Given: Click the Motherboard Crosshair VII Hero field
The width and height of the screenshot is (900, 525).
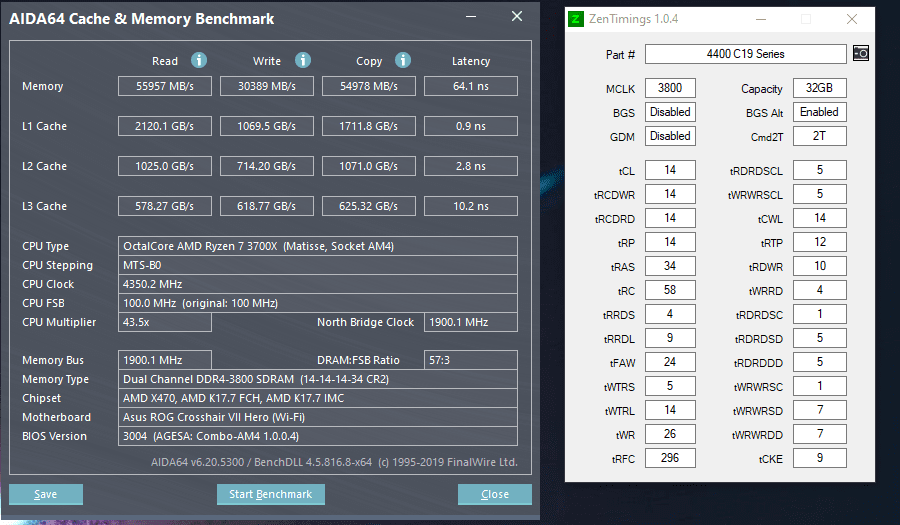Looking at the screenshot, I should (x=317, y=417).
